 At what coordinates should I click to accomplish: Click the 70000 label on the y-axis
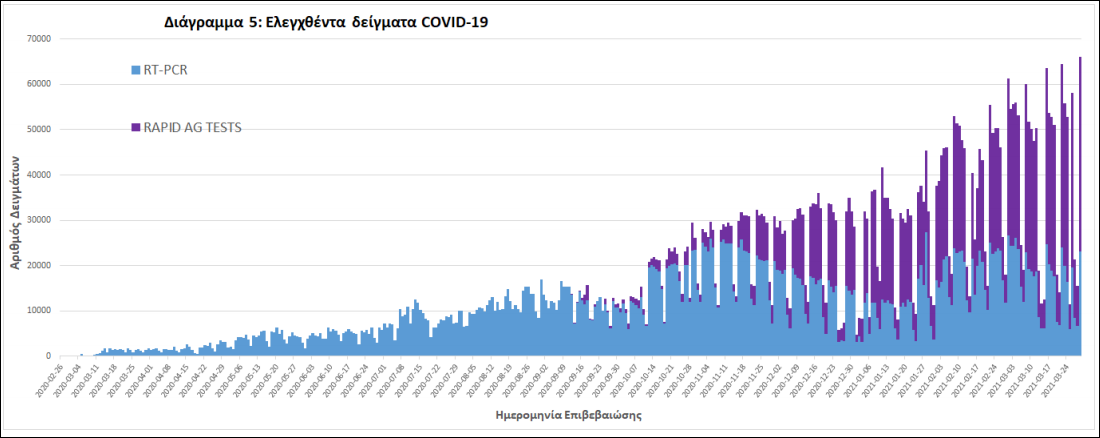(39, 39)
